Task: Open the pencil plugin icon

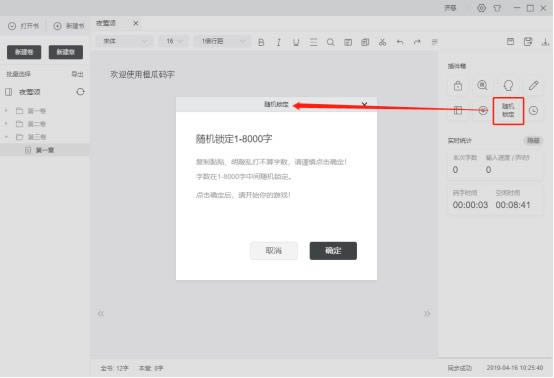Action: [534, 85]
